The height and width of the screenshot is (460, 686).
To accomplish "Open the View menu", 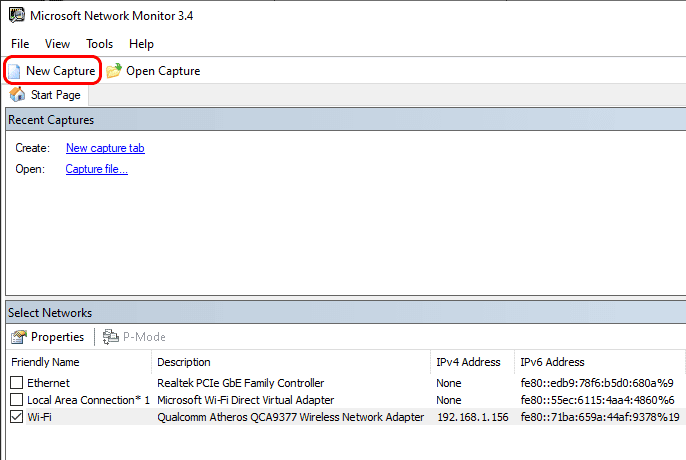I will point(57,44).
